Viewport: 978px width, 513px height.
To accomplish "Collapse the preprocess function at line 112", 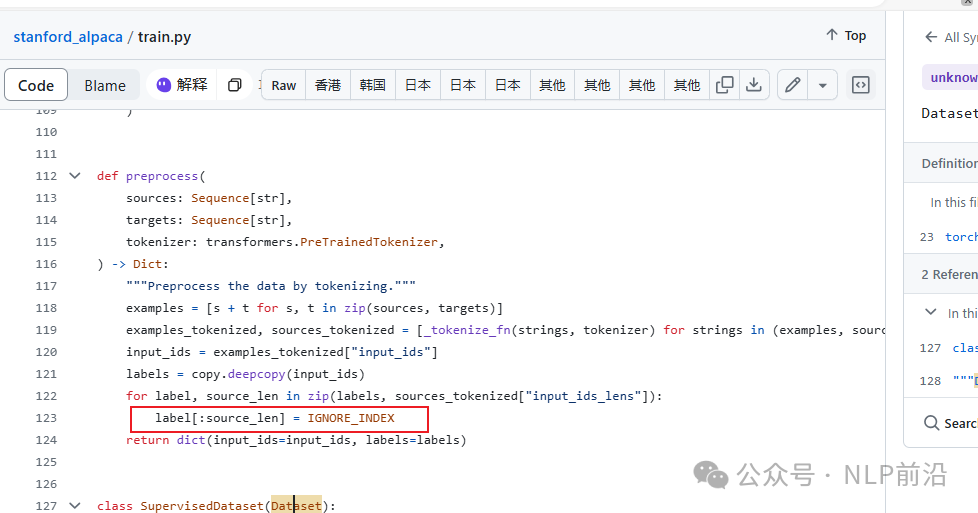I will coord(75,176).
